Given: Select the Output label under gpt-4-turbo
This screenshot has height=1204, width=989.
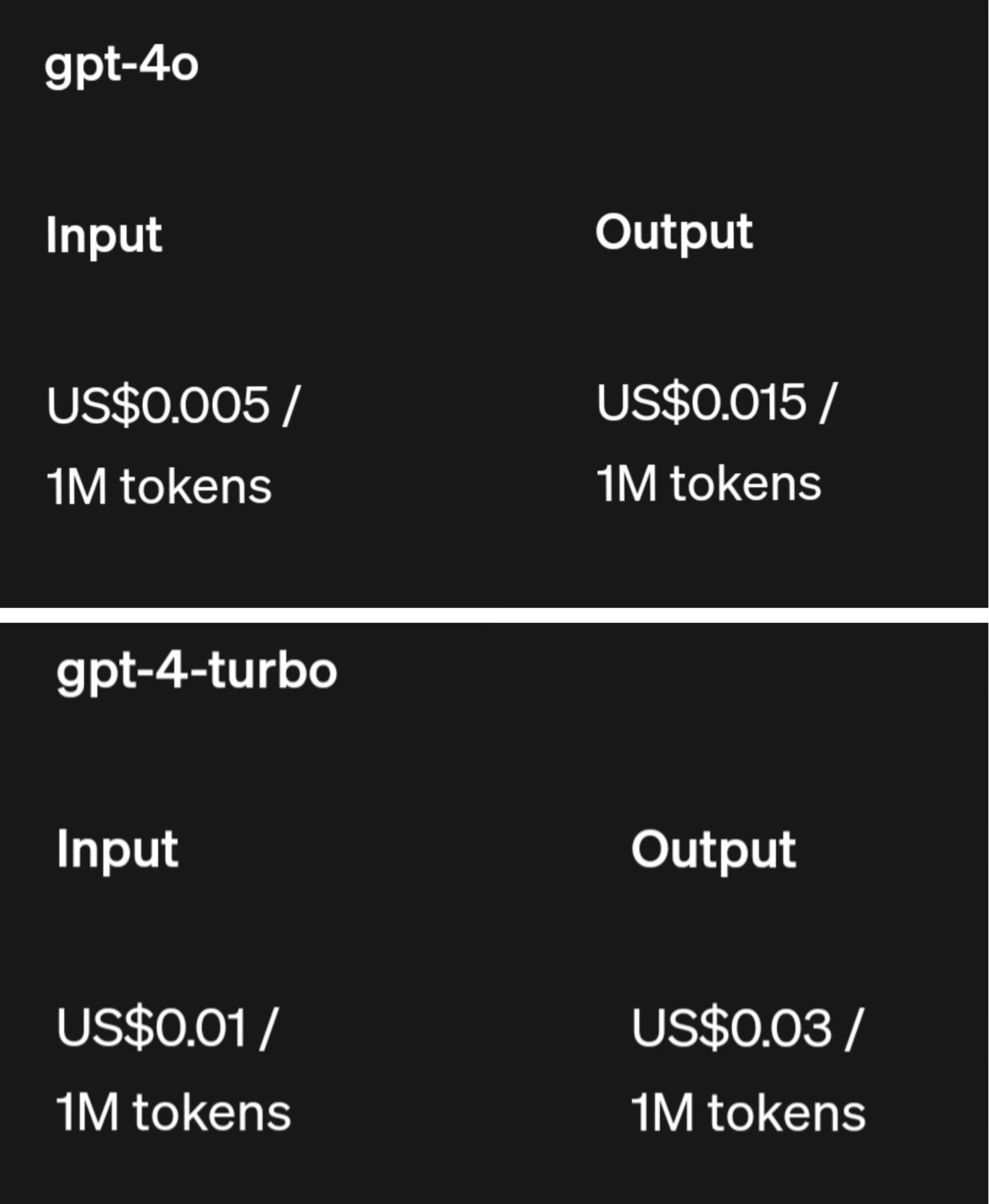Looking at the screenshot, I should pos(714,850).
